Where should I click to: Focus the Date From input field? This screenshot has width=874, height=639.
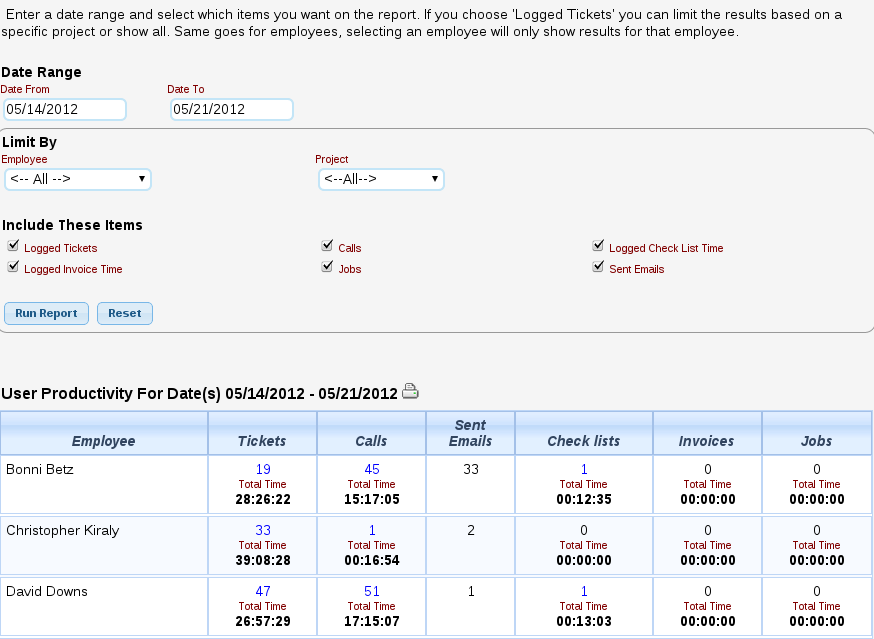[x=65, y=109]
